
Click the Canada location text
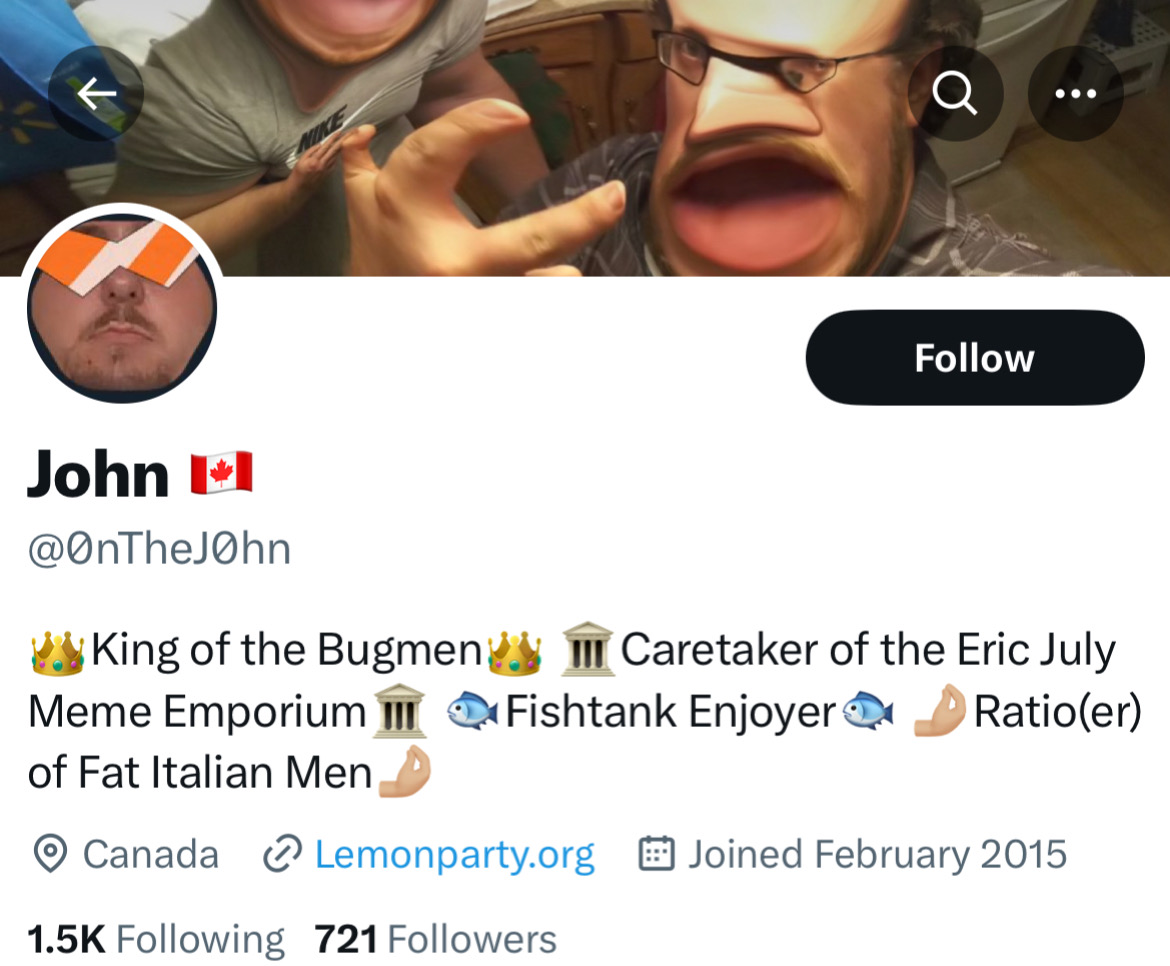pos(151,854)
